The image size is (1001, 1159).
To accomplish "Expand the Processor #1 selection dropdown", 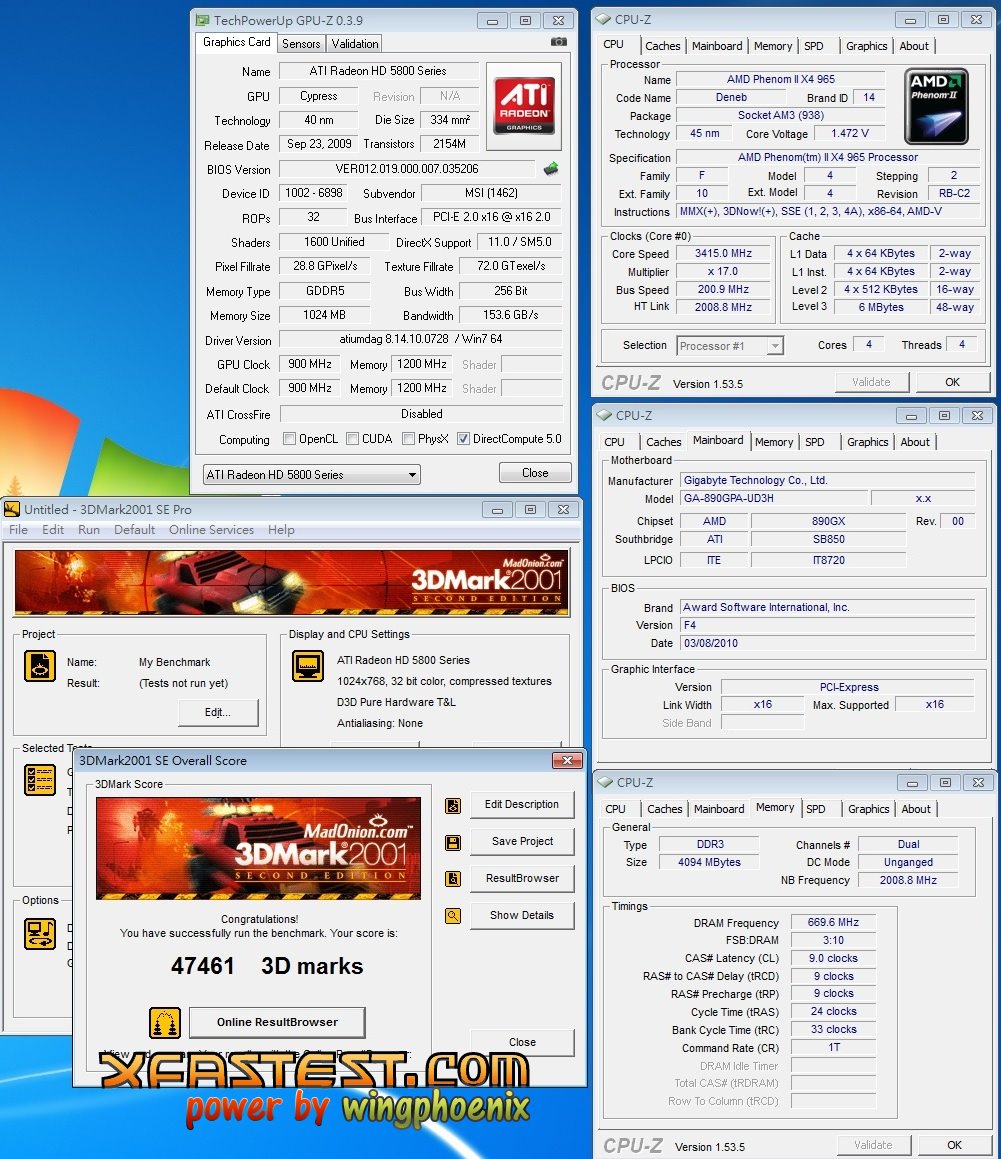I will tap(729, 346).
